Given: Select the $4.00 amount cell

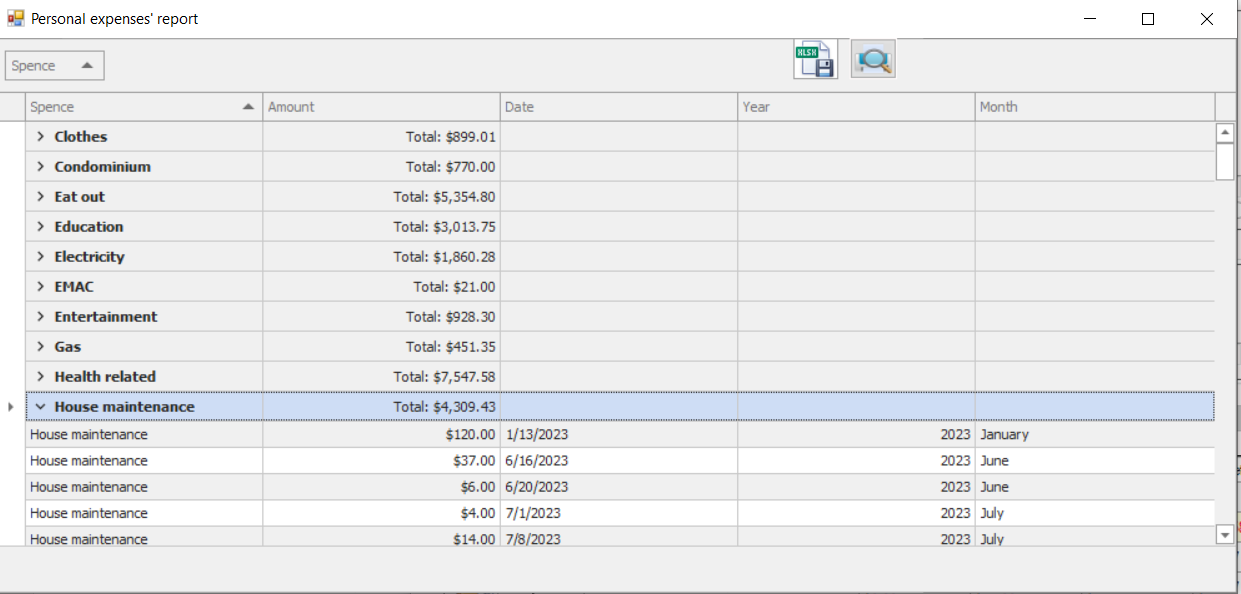Looking at the screenshot, I should [381, 513].
